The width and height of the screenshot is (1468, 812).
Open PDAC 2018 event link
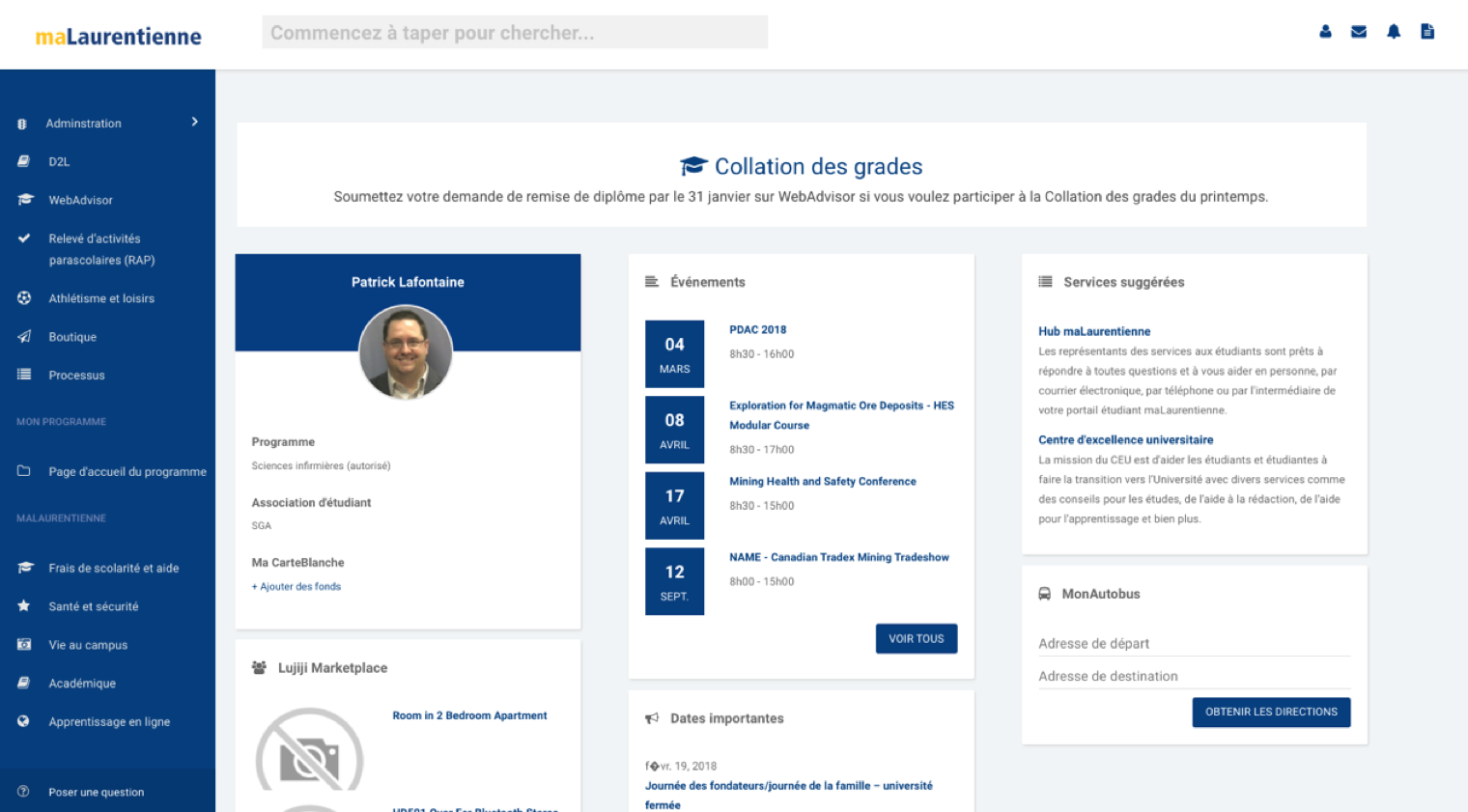pyautogui.click(x=758, y=329)
